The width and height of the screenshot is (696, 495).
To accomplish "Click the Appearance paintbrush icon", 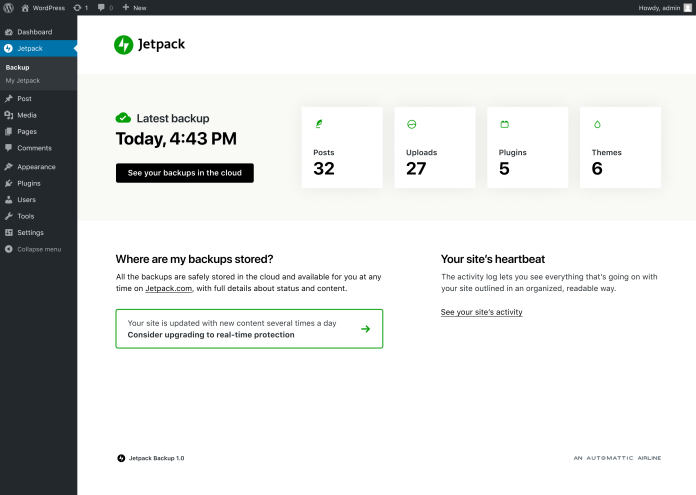I will coord(8,166).
